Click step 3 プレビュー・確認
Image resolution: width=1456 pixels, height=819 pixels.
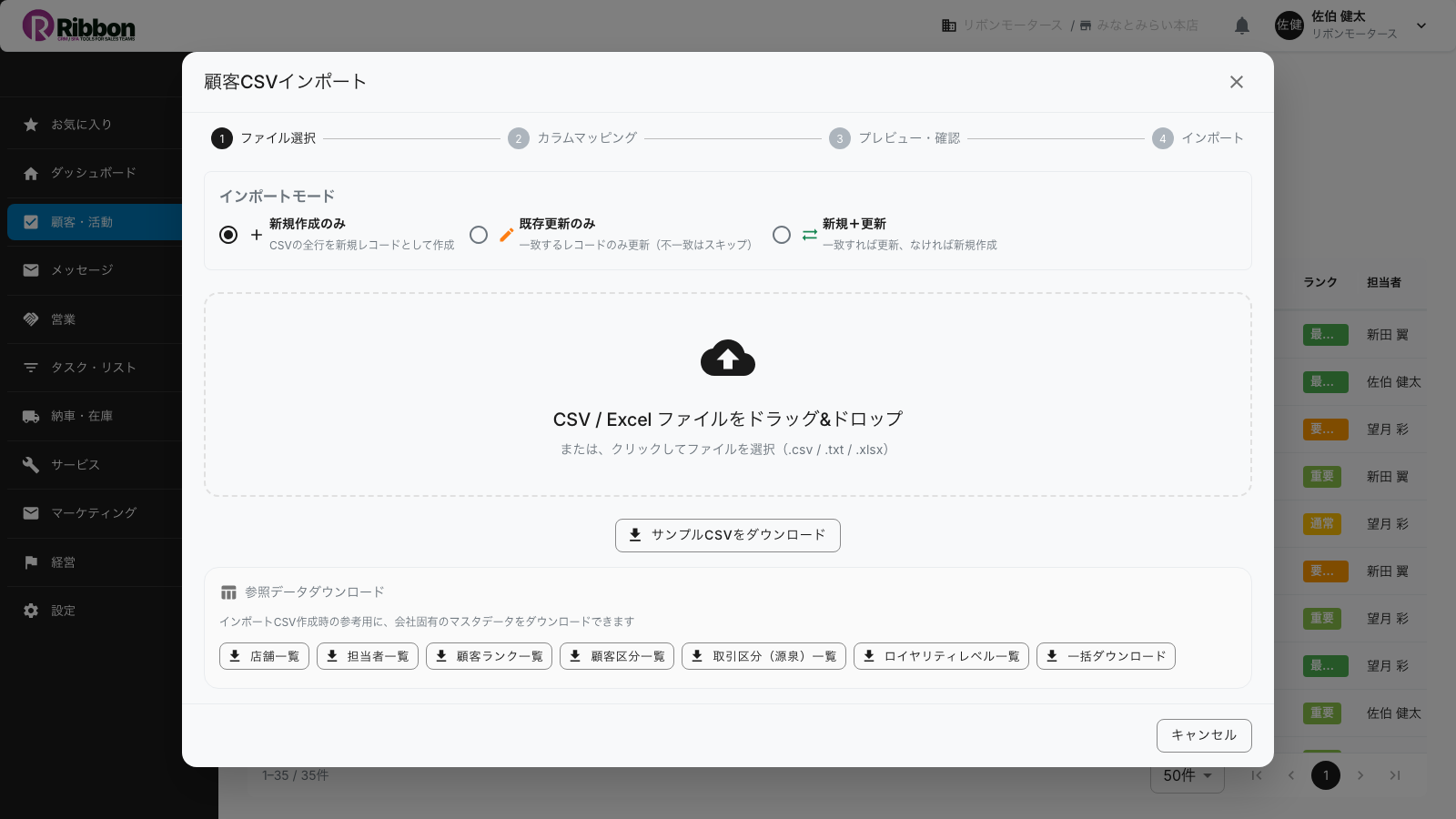tap(895, 138)
